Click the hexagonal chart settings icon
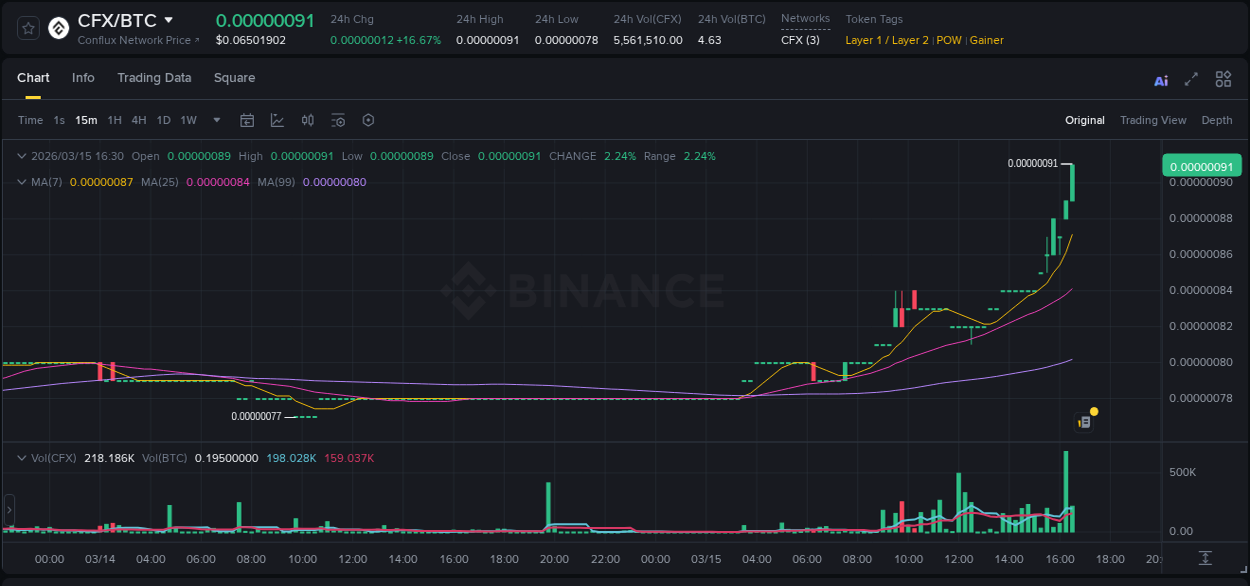Viewport: 1250px width, 586px height. 368,120
